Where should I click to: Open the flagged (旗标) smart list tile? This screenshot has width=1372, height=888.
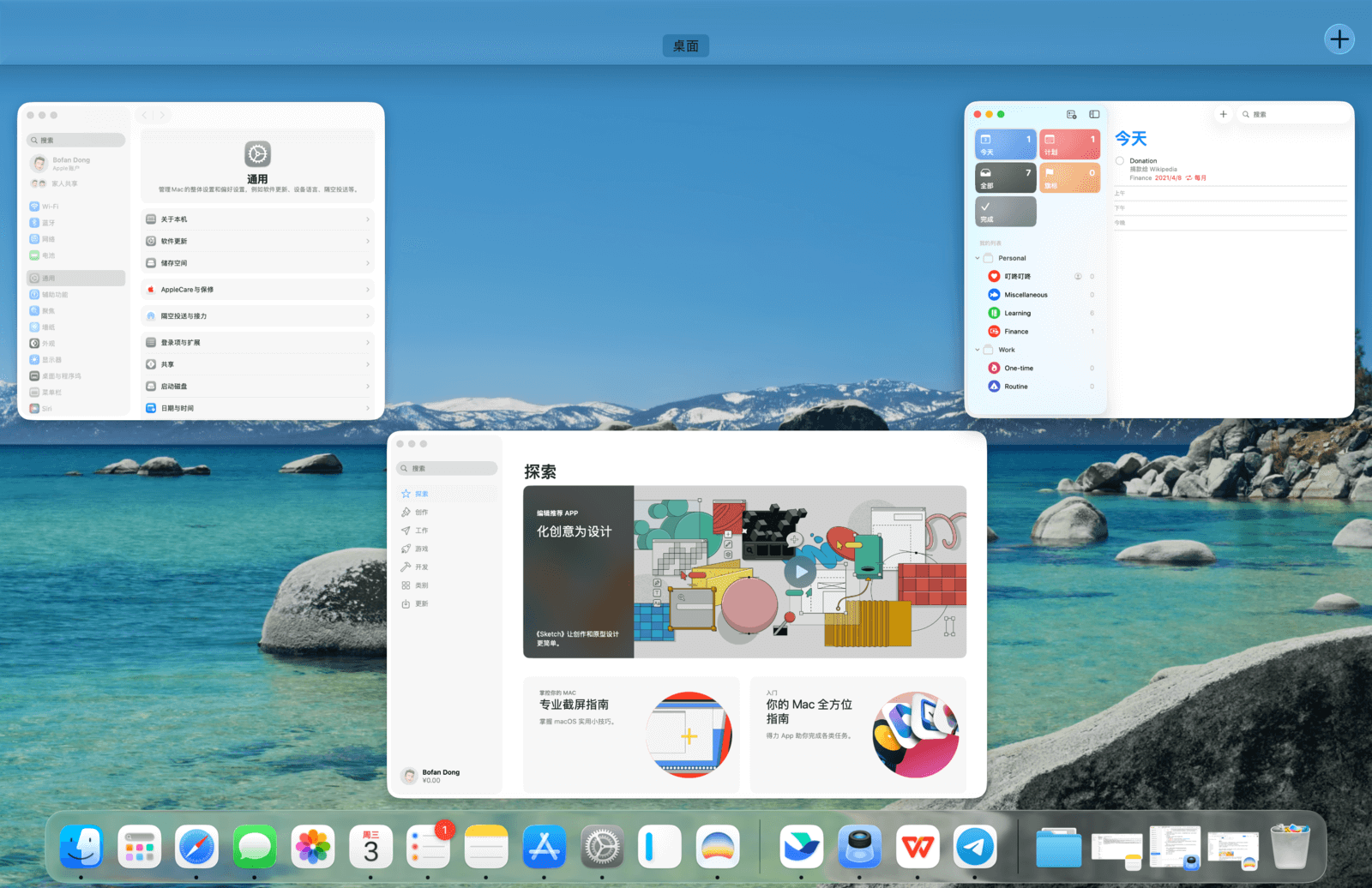click(x=1069, y=177)
